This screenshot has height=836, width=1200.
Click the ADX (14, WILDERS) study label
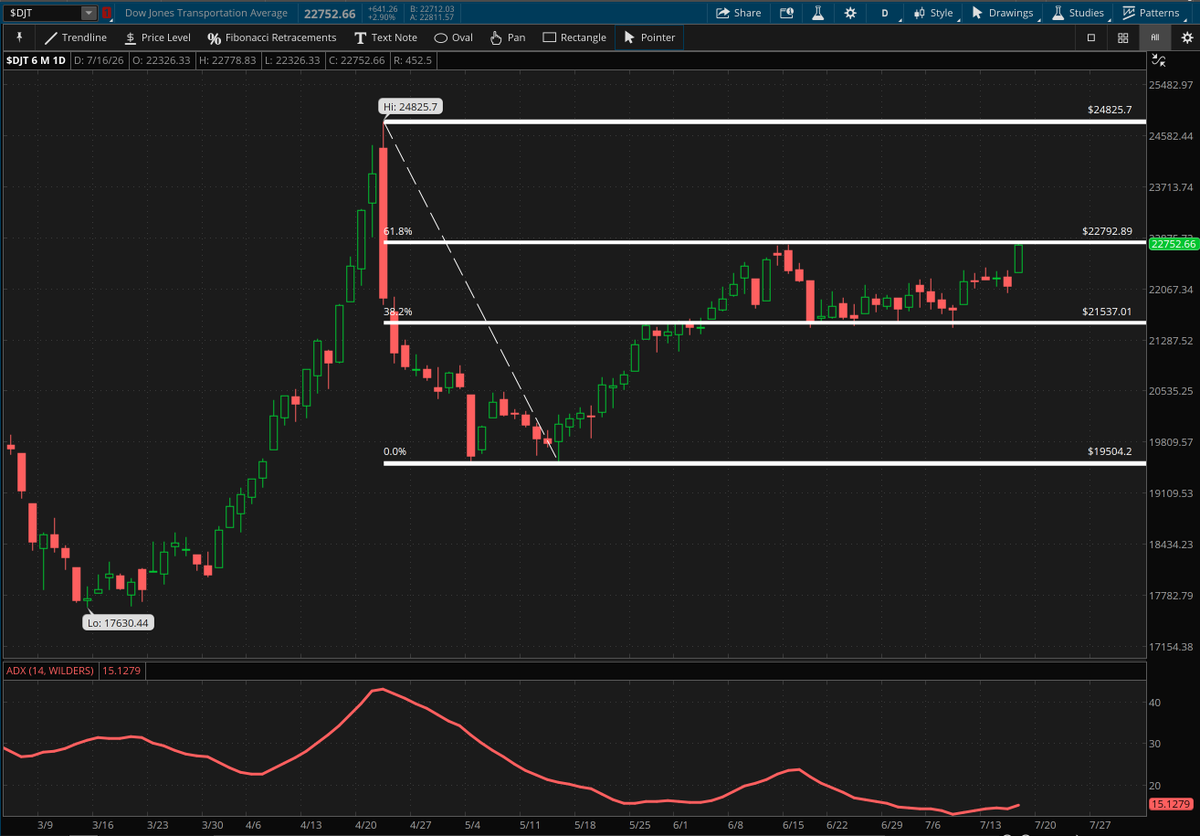(x=51, y=670)
